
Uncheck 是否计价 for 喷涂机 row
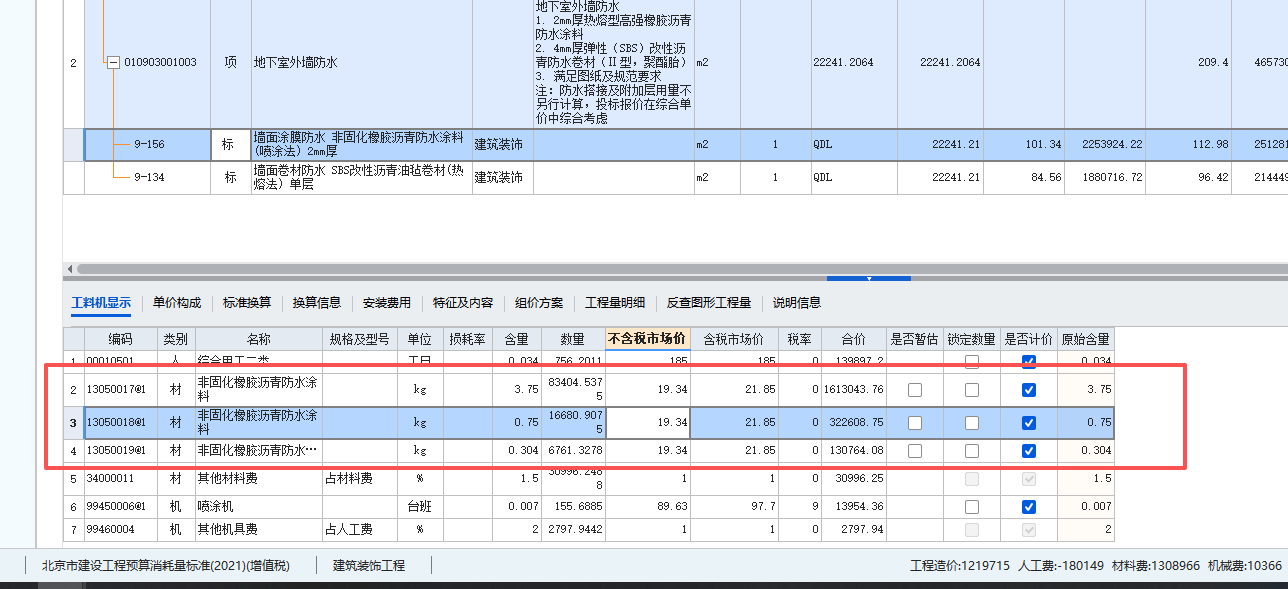pos(1029,507)
